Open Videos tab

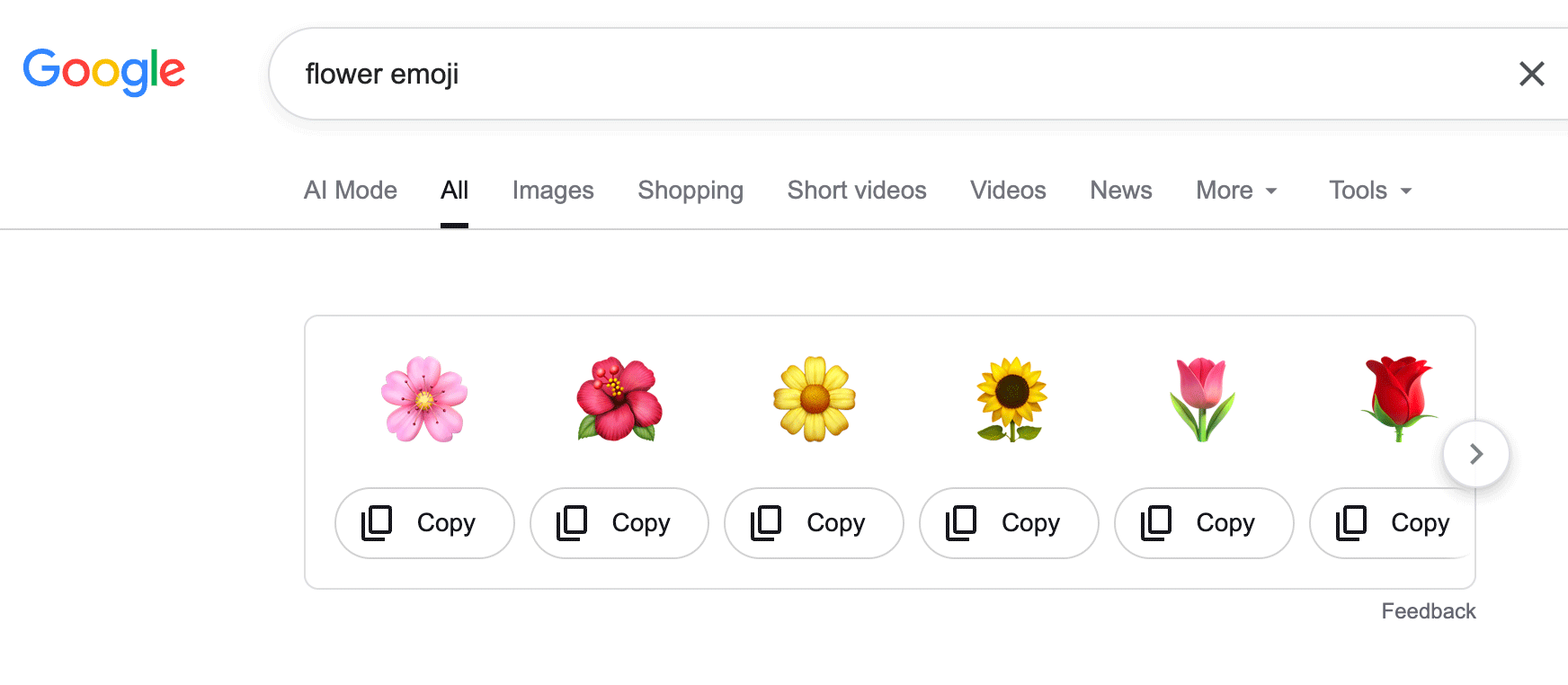pos(1008,191)
